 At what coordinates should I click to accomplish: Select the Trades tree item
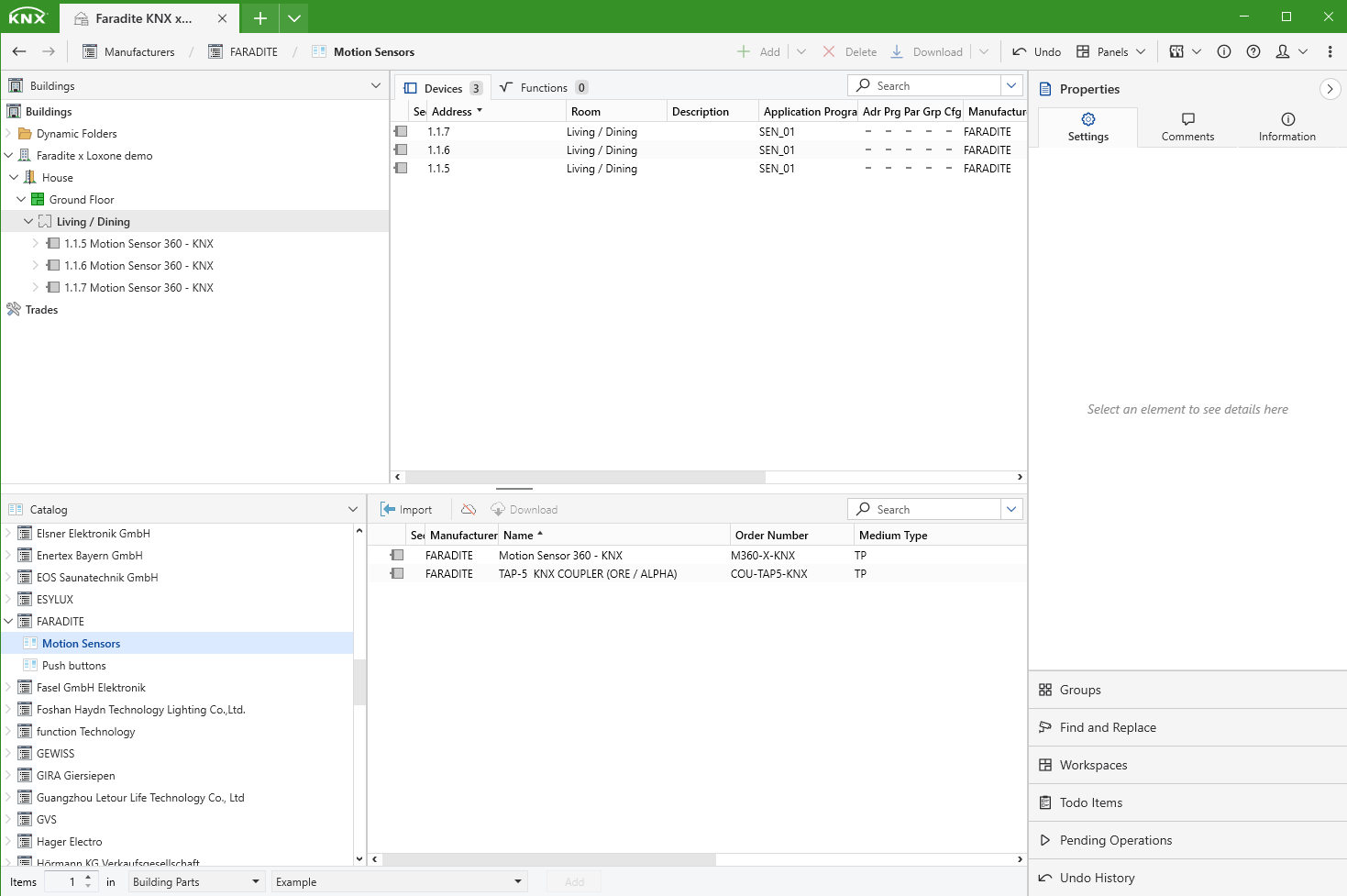(x=41, y=309)
